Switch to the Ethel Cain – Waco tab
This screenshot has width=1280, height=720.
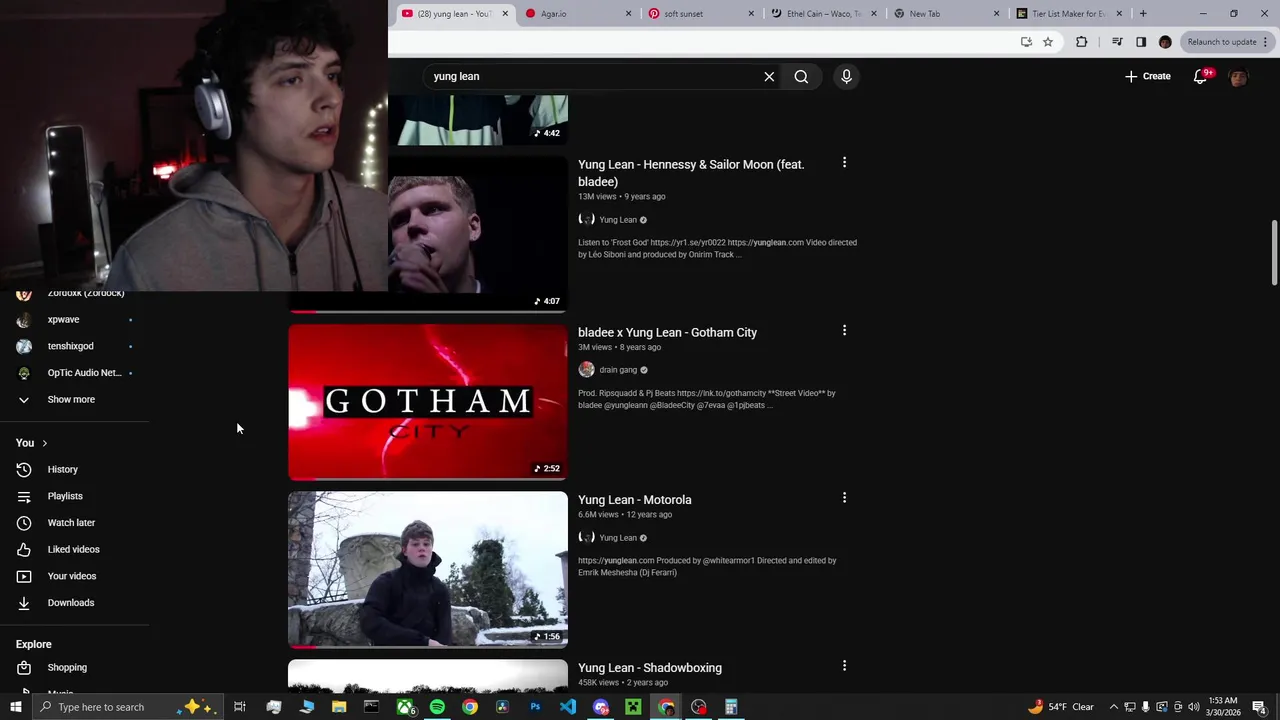822,14
